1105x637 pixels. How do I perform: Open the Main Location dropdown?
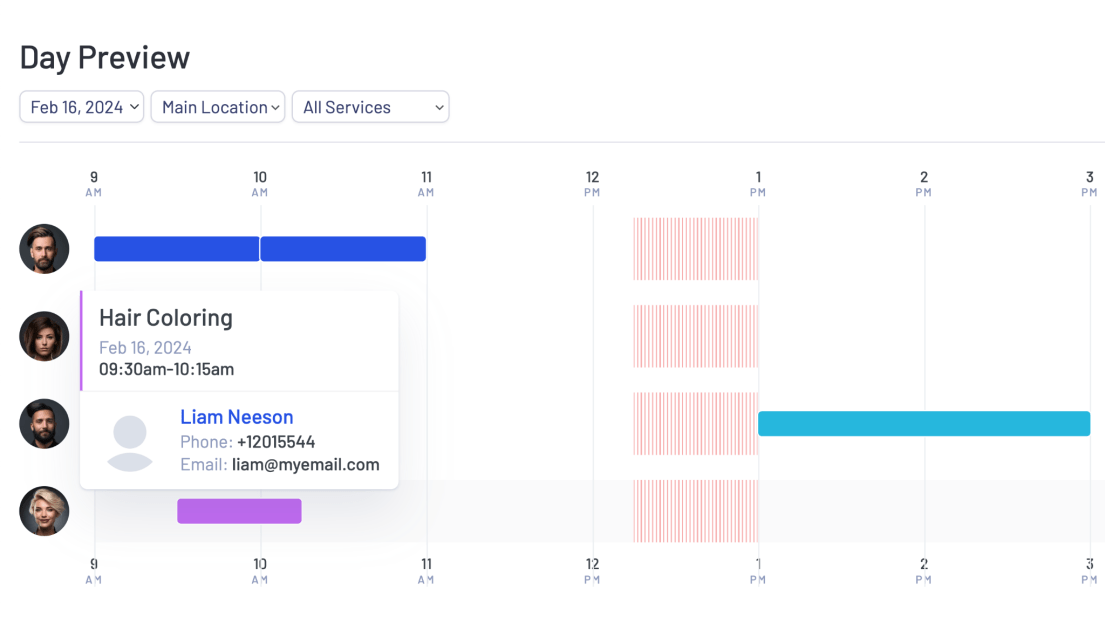(218, 107)
